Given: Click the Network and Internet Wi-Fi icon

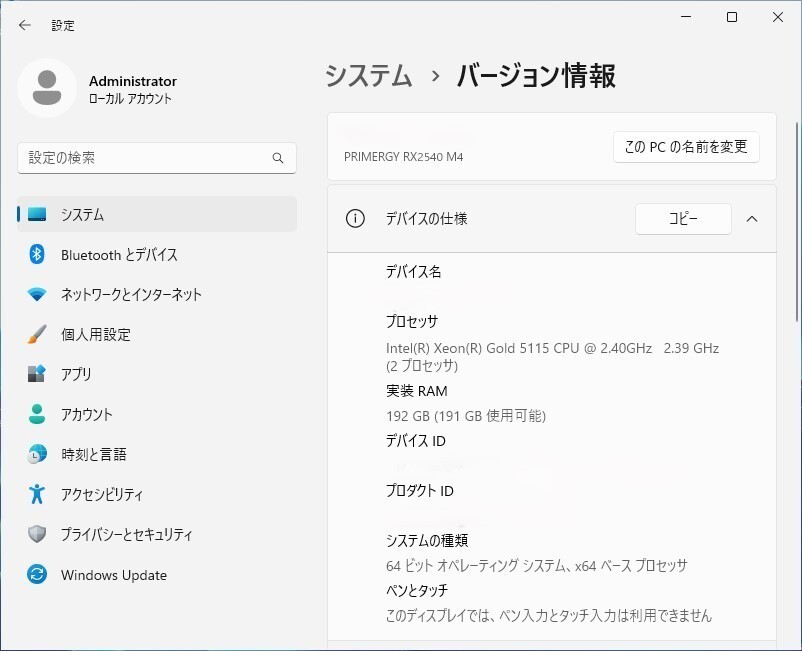Looking at the screenshot, I should pyautogui.click(x=37, y=295).
